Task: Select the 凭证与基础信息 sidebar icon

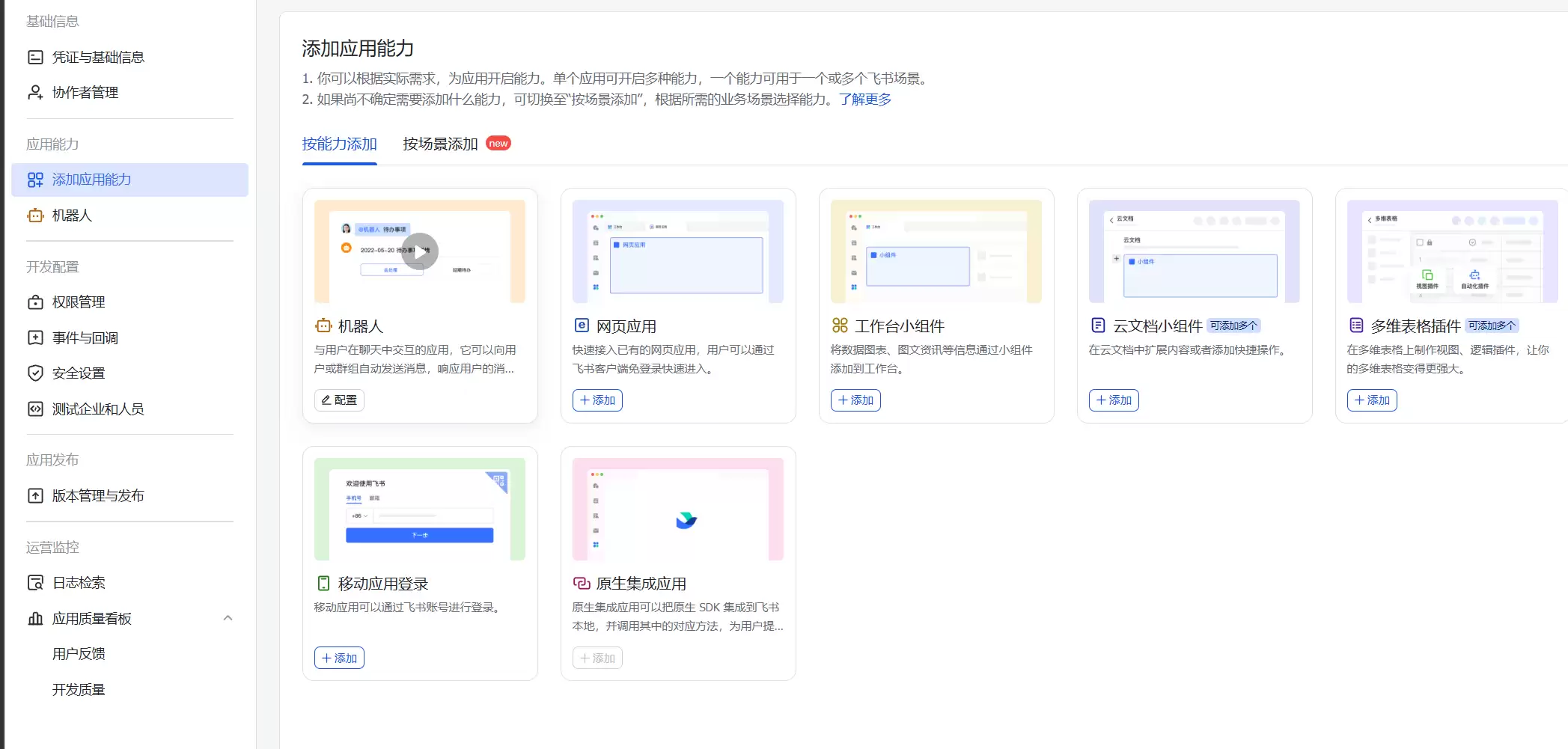Action: click(34, 56)
